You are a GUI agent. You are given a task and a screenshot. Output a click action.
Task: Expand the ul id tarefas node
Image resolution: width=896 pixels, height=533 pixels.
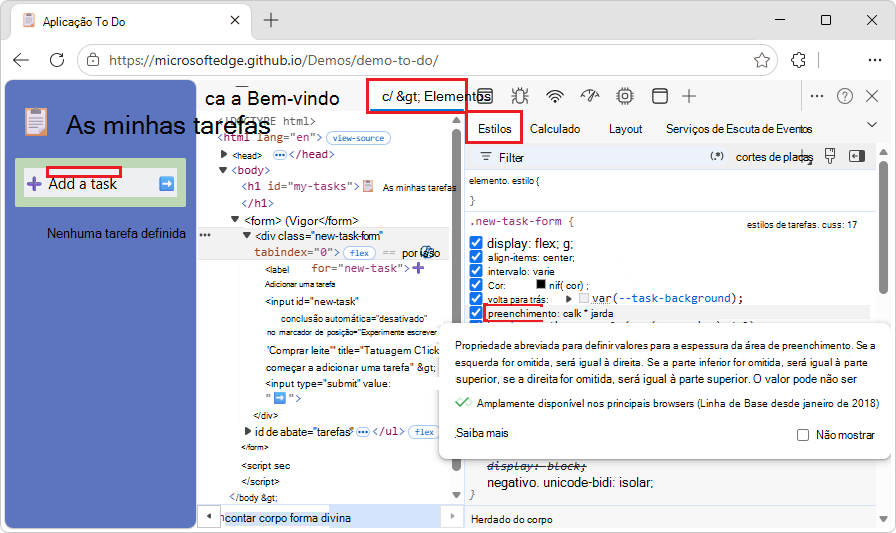[247, 431]
